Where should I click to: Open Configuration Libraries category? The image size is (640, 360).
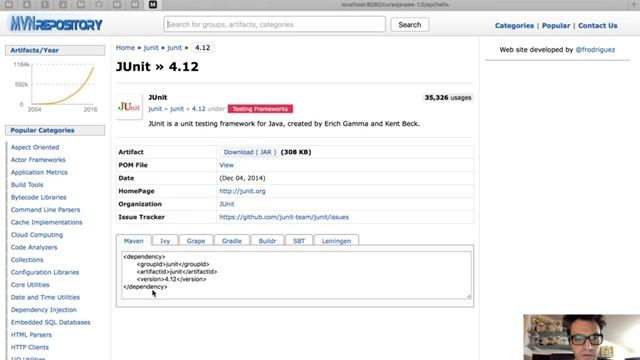[45, 272]
